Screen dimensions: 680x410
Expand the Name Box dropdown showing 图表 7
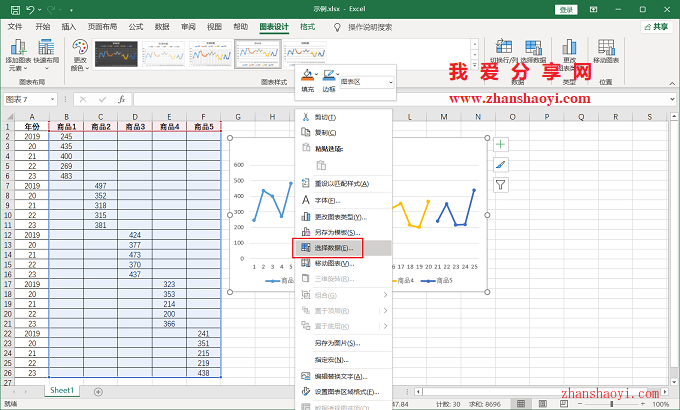[52, 99]
